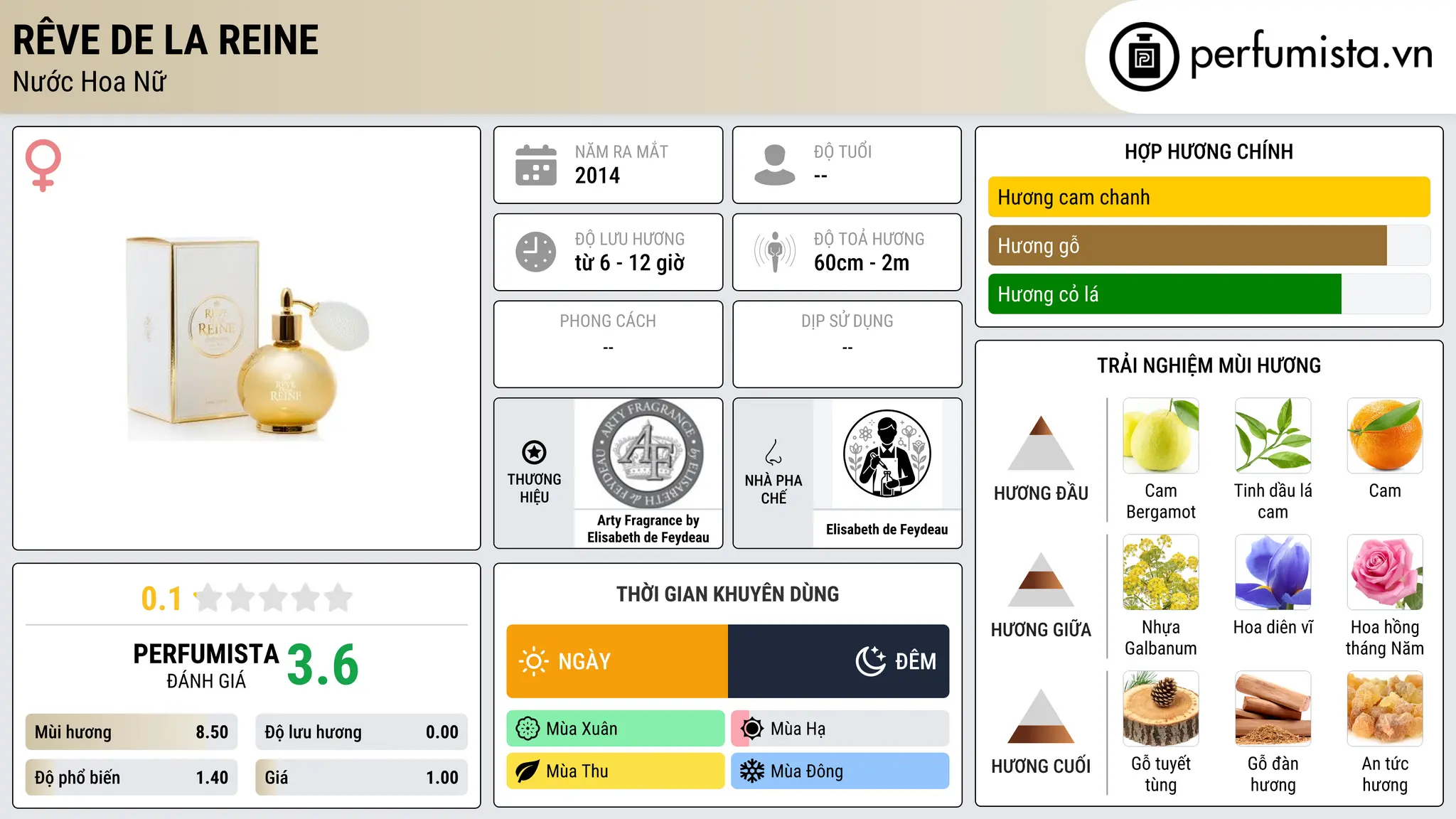
Task: Click the RÊVE DE LA REINE title
Action: (x=166, y=40)
